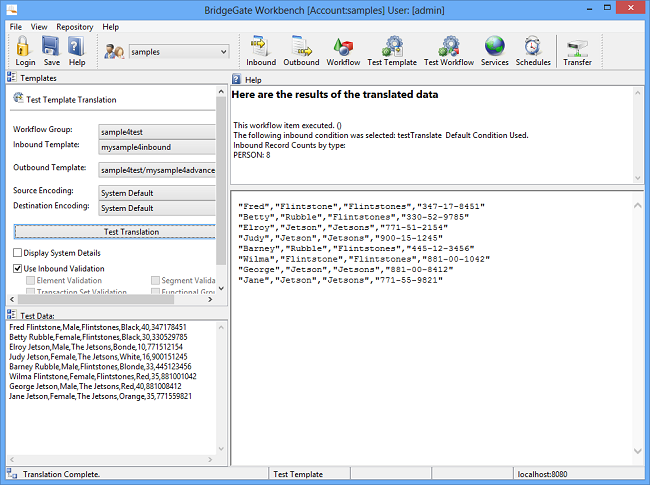This screenshot has width=650, height=485.
Task: Click the George Jetson test data line
Action: point(95,386)
